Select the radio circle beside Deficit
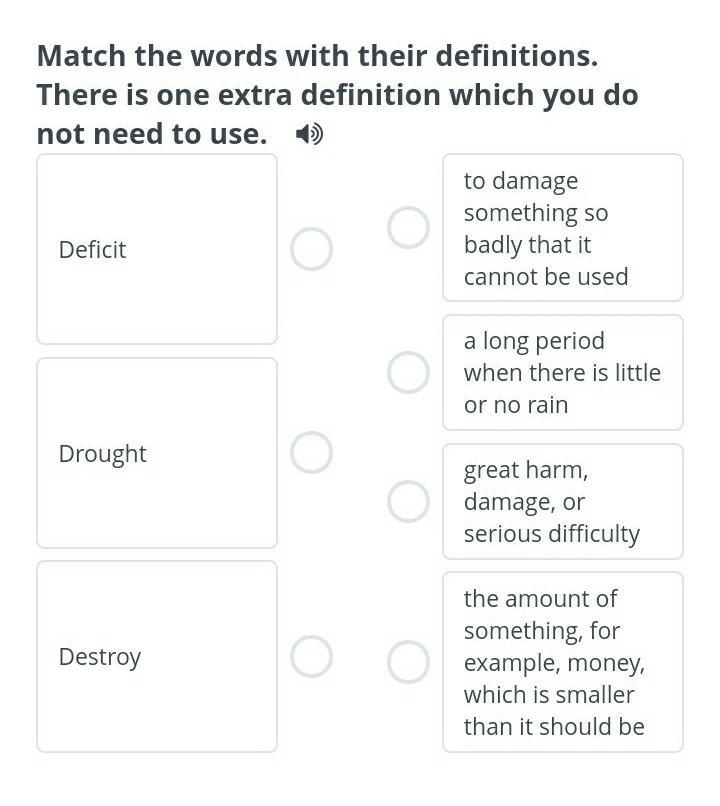The width and height of the screenshot is (720, 806). (311, 249)
